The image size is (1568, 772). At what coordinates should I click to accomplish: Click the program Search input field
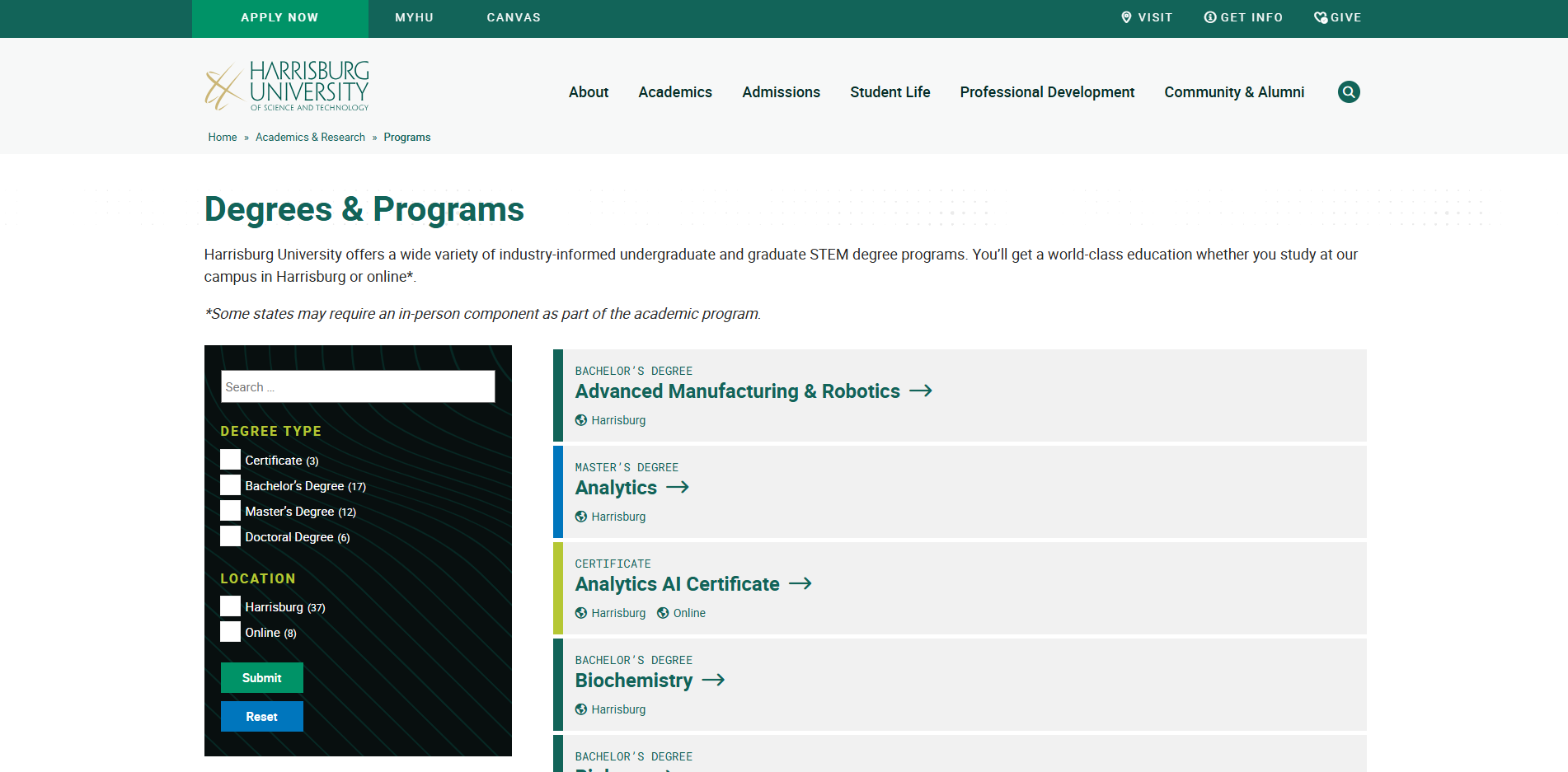coord(358,386)
